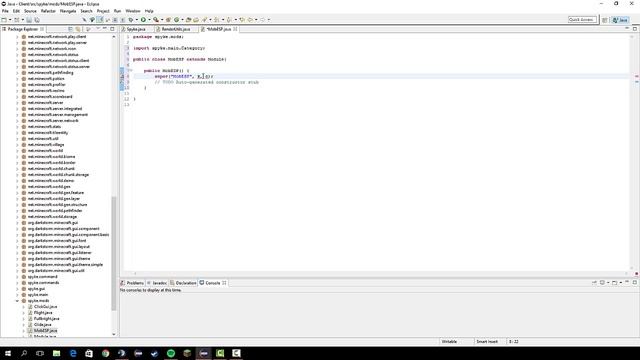
Task: Expand the spyke.commands package
Action: pyautogui.click(x=17, y=283)
